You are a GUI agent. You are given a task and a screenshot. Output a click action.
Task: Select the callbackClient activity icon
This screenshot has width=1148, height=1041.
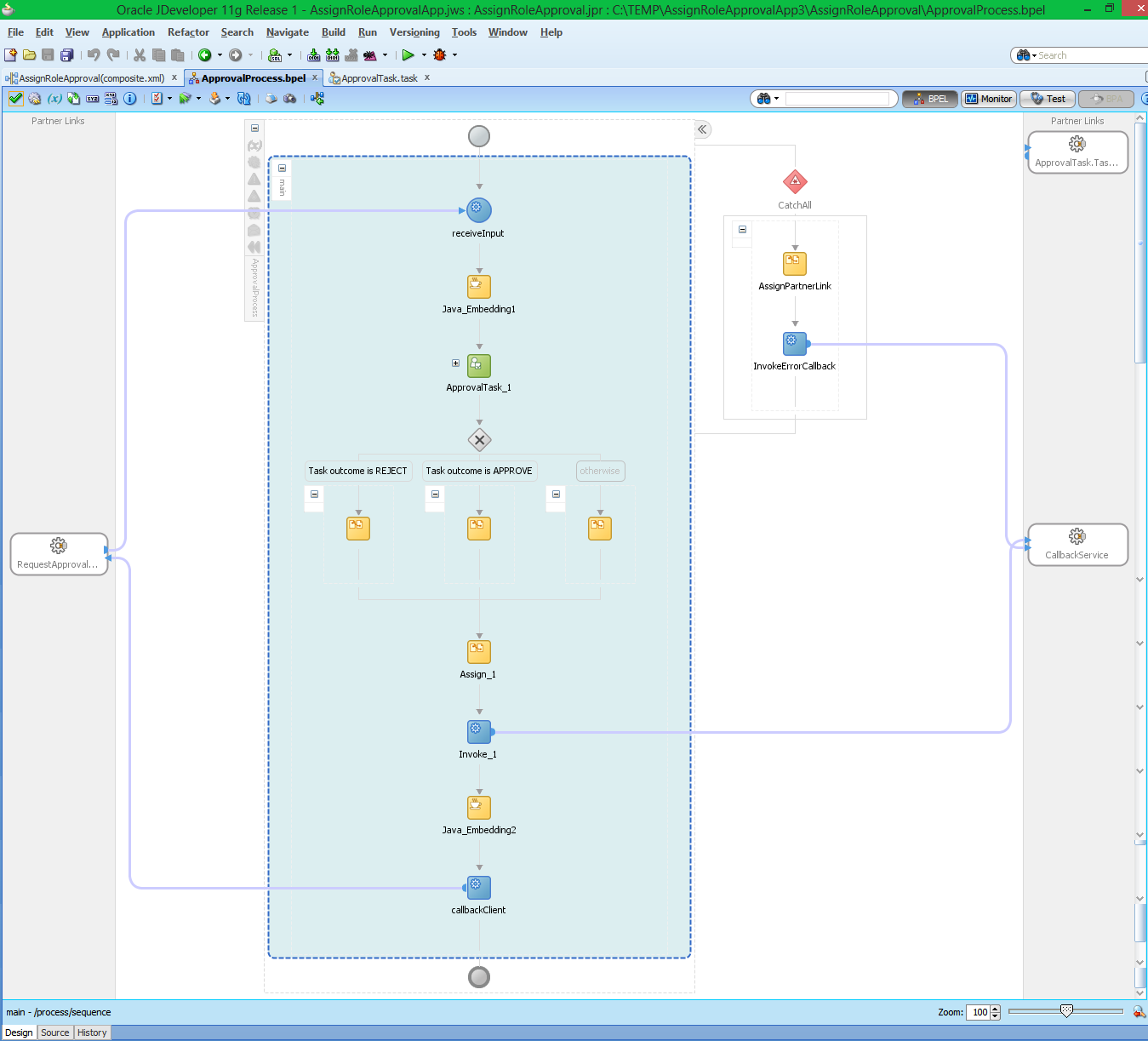pyautogui.click(x=479, y=887)
